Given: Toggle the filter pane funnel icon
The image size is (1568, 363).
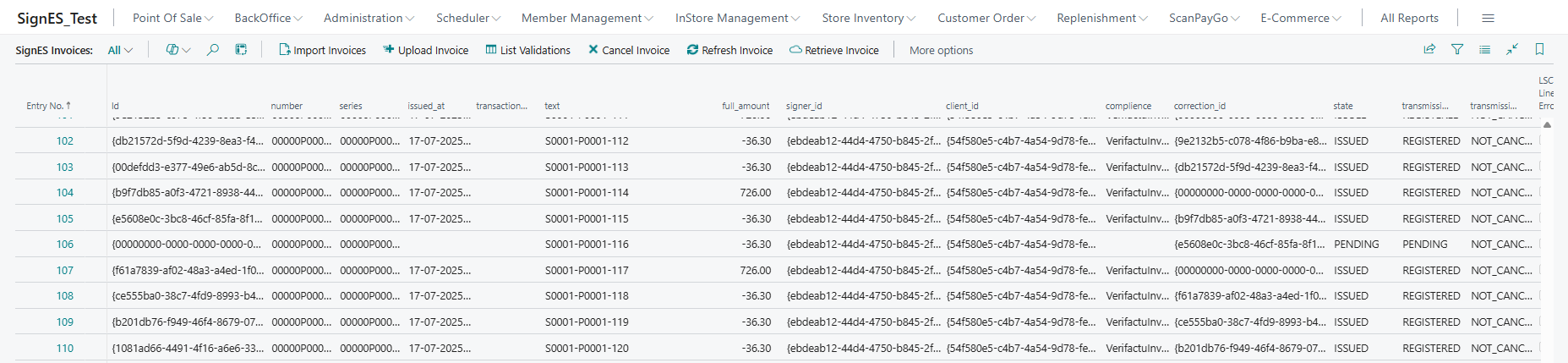Looking at the screenshot, I should coord(1457,50).
